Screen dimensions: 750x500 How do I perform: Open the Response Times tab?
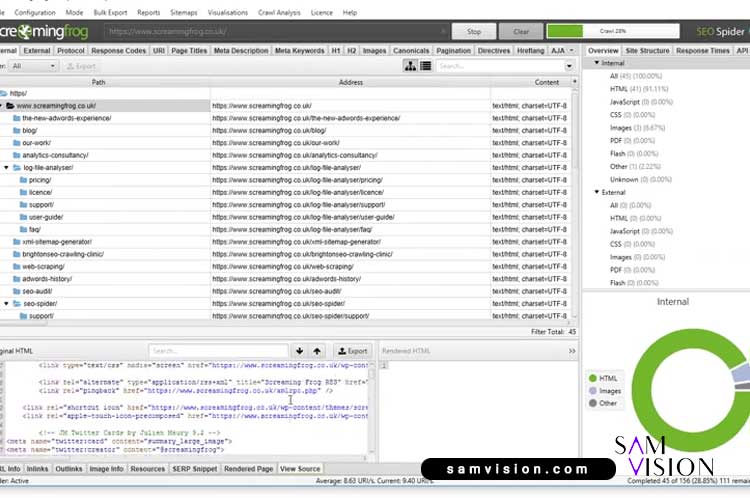pos(703,51)
